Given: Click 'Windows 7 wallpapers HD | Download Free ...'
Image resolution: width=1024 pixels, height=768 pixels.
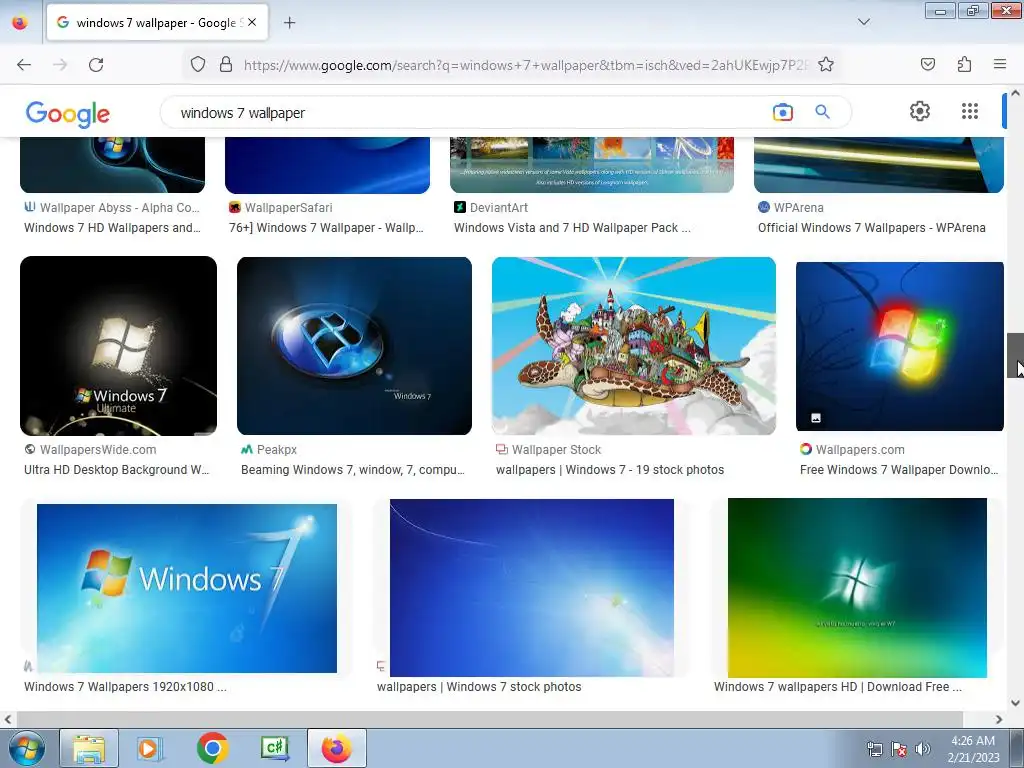Looking at the screenshot, I should (x=838, y=686).
